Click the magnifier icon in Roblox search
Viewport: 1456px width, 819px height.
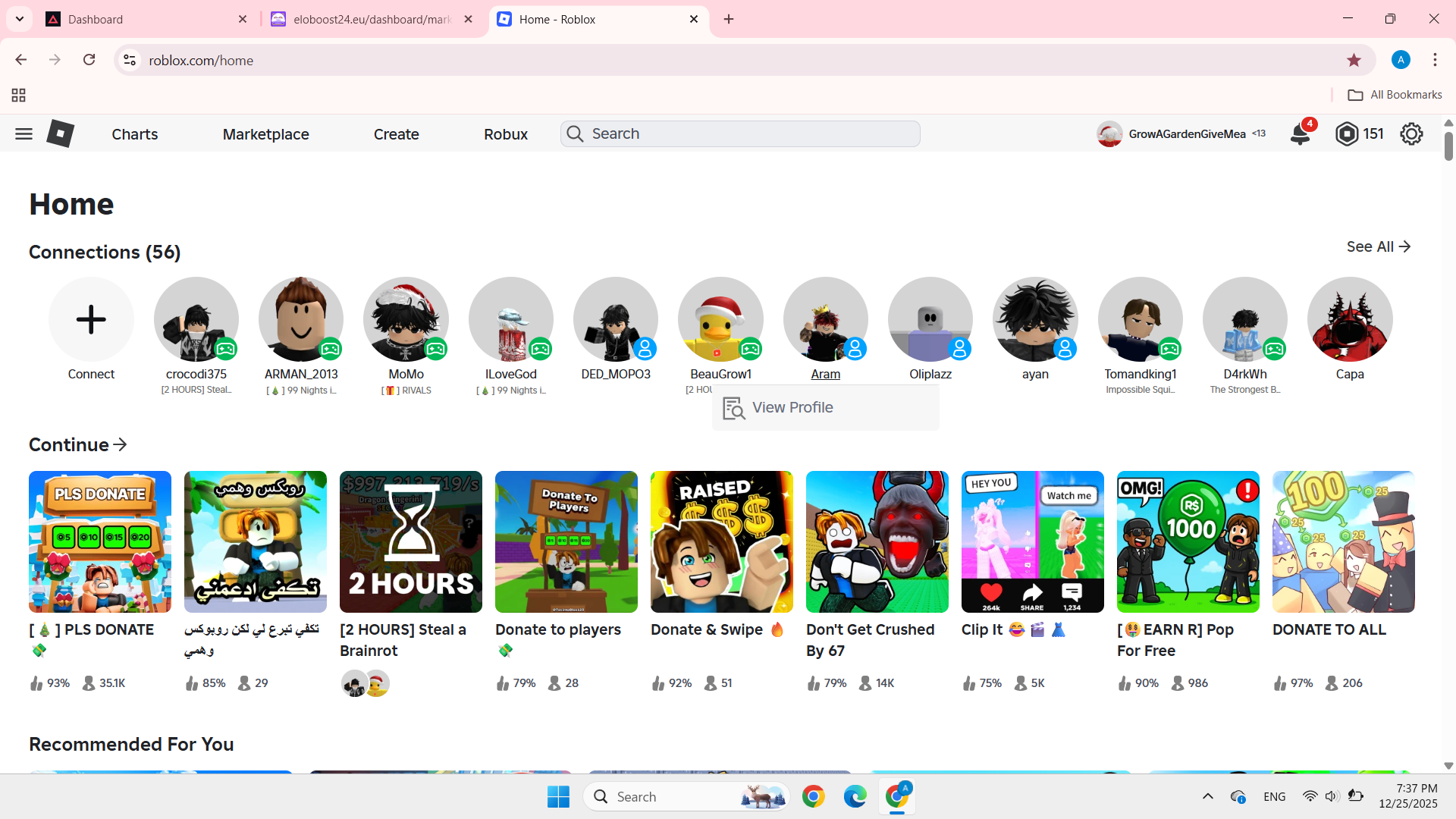click(x=575, y=134)
